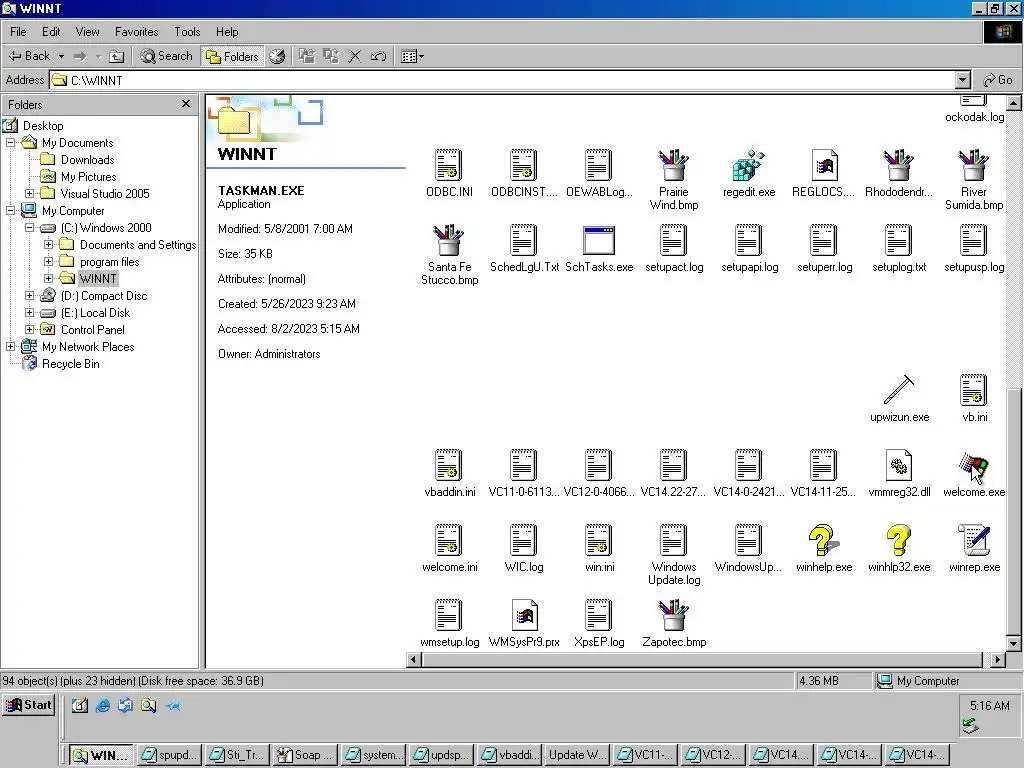1024x768 pixels.
Task: Select the setupapi.log file
Action: tap(748, 240)
